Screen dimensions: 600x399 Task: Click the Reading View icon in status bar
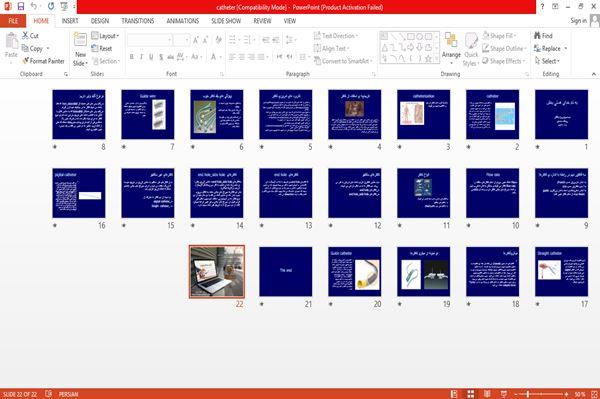487,394
